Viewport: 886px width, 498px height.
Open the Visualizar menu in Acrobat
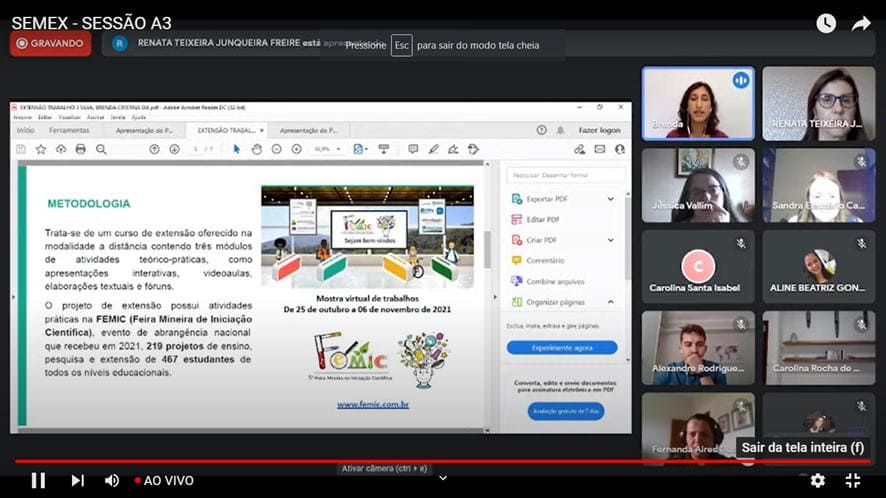(x=70, y=118)
